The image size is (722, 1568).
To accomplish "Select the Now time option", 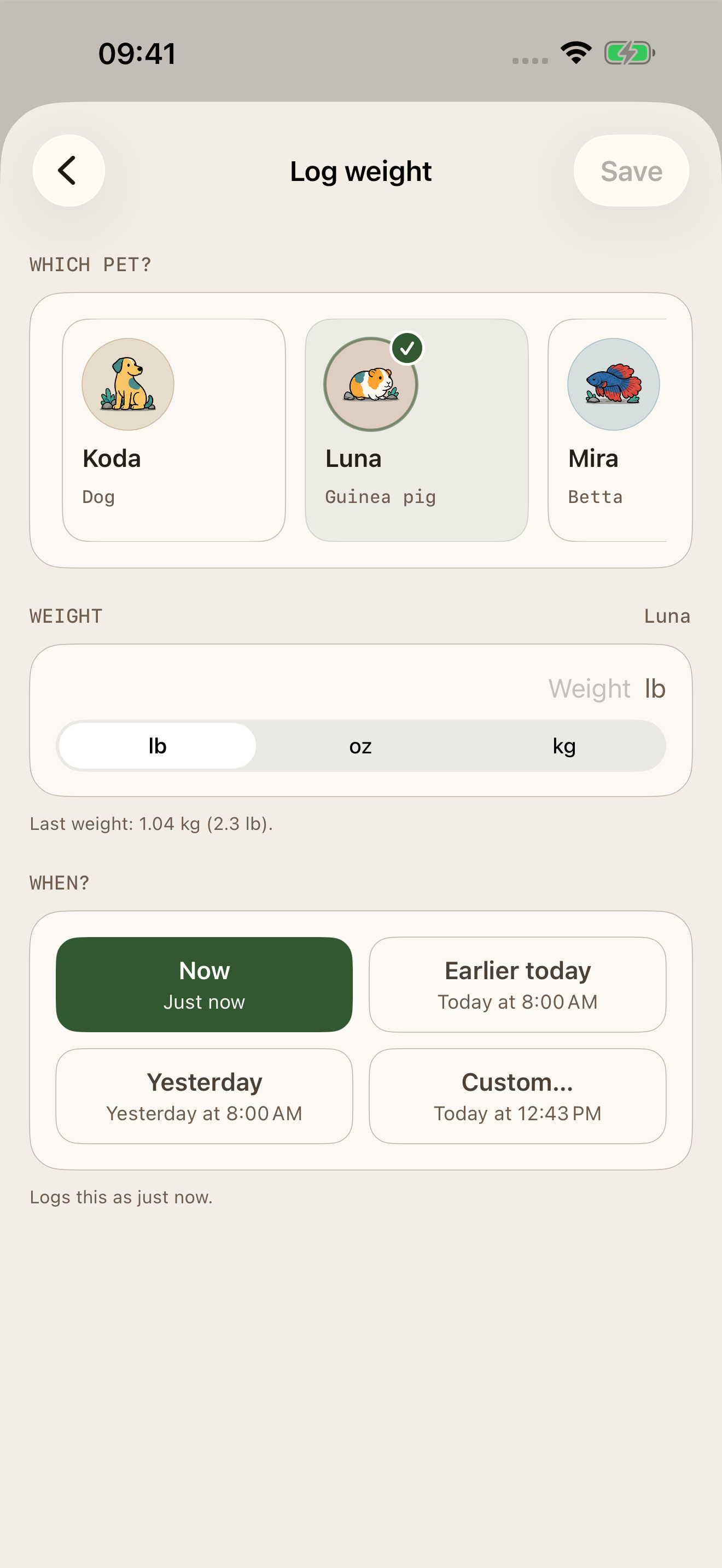I will (204, 984).
